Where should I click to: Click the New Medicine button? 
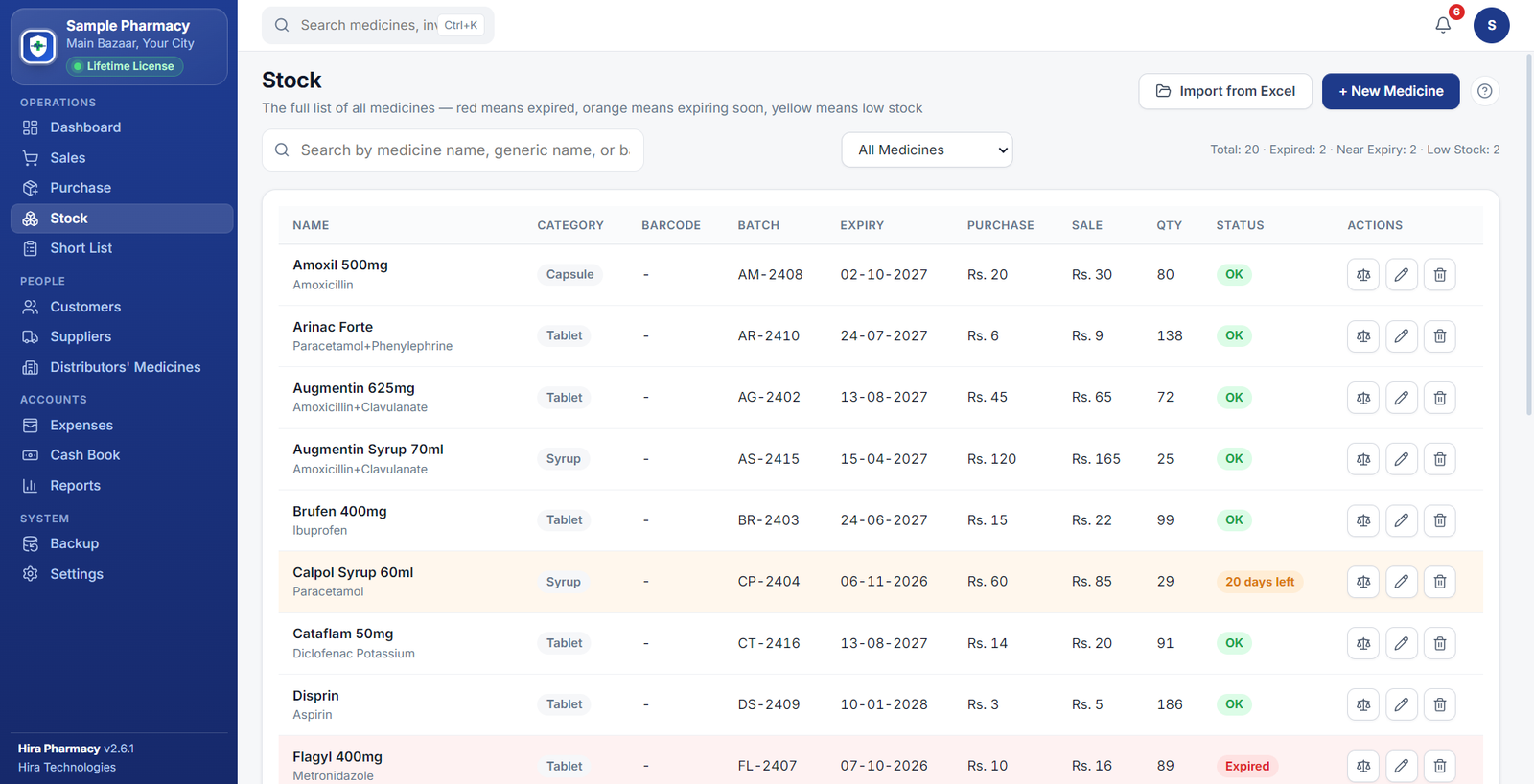[x=1390, y=91]
